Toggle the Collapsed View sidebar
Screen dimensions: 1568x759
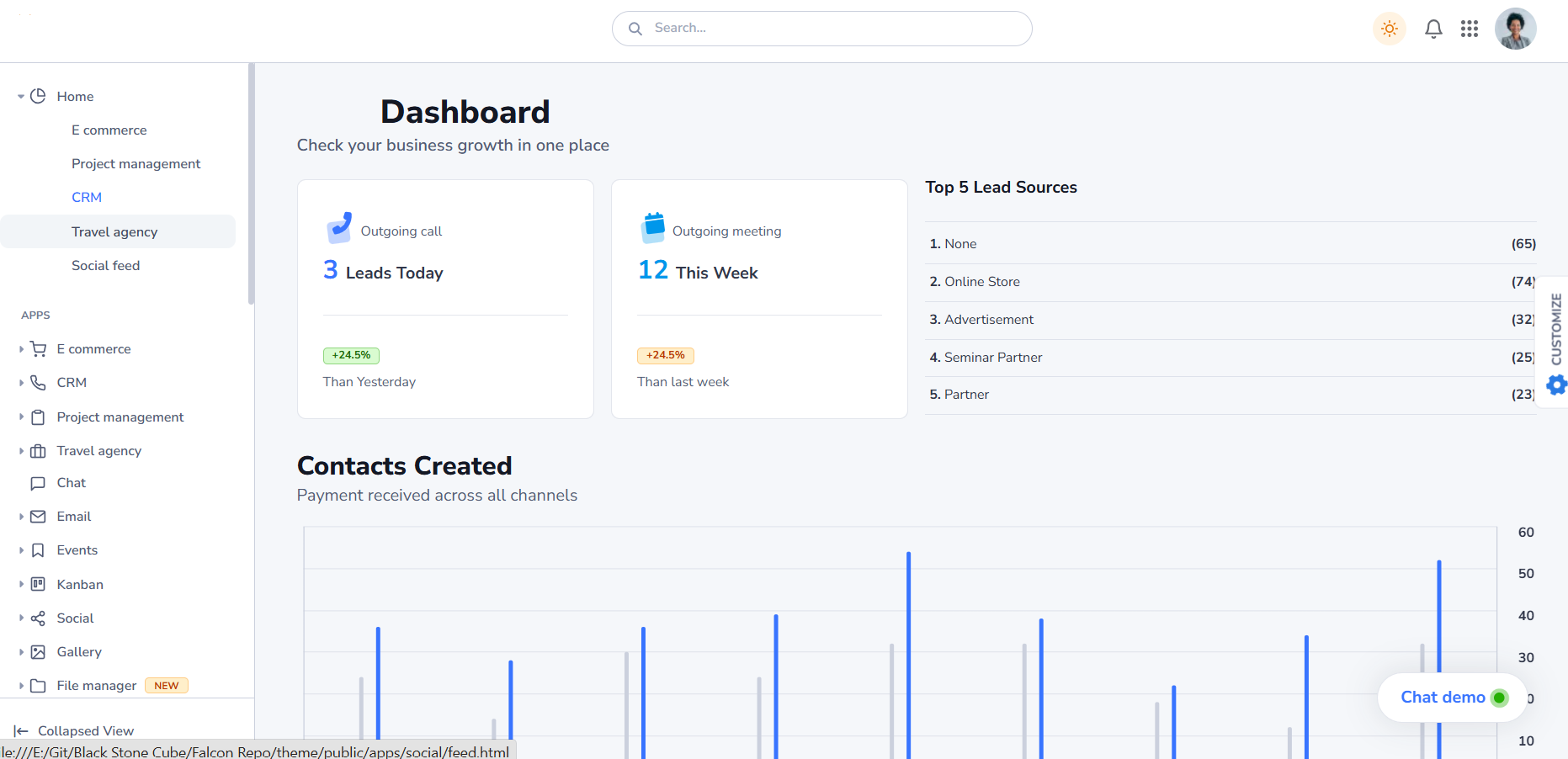coord(74,730)
